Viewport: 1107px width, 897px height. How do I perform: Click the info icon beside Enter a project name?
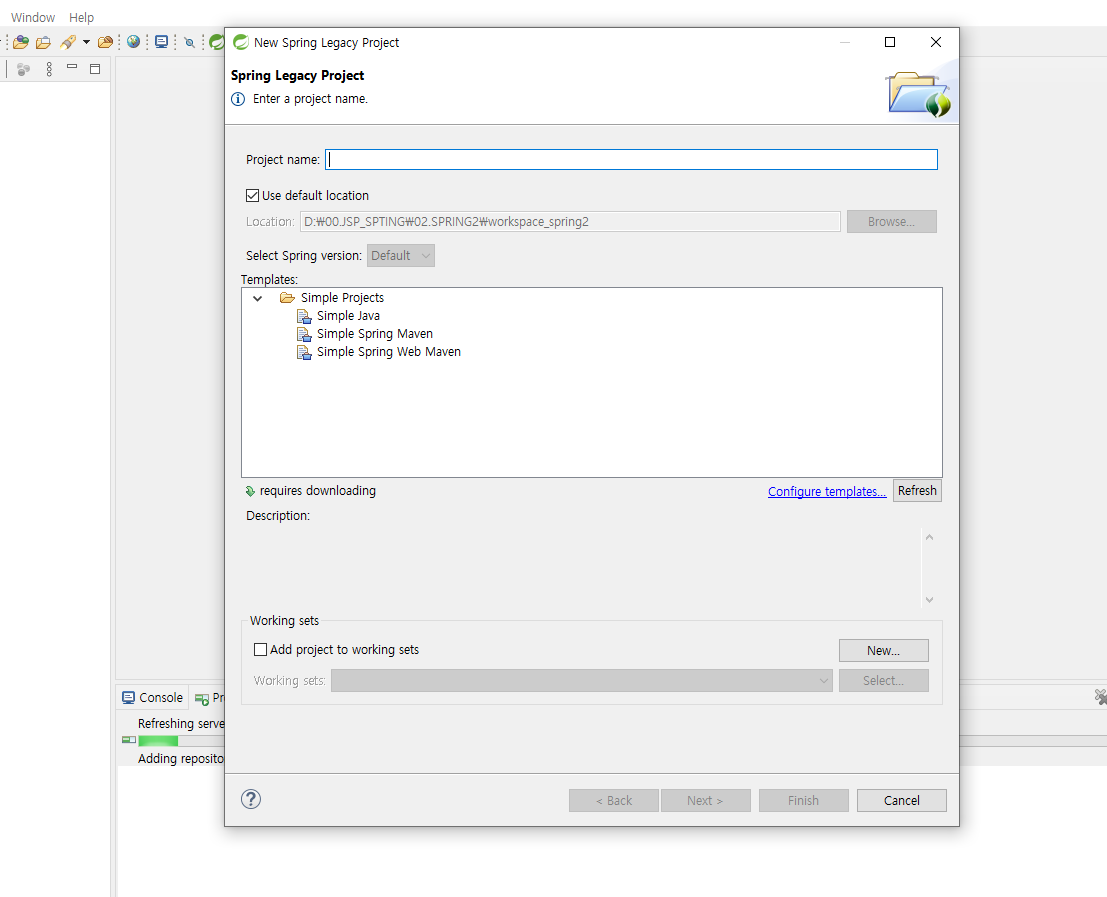[x=238, y=99]
